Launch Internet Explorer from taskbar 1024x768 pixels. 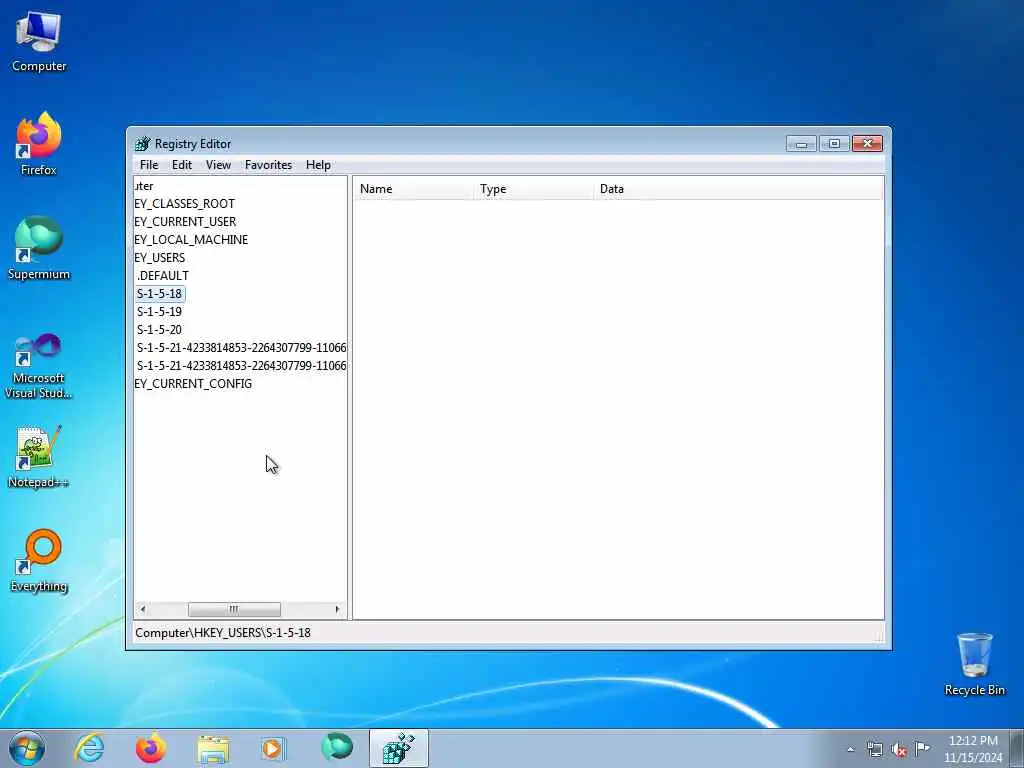(x=89, y=748)
